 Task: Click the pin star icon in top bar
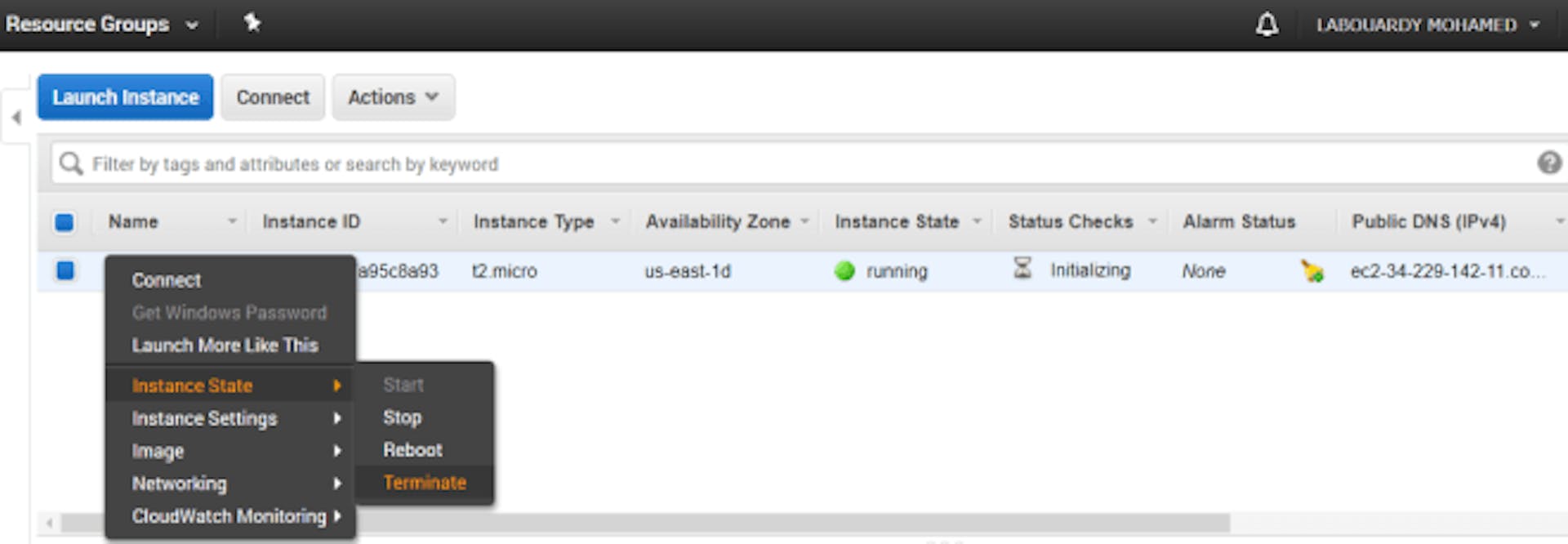coord(252,23)
